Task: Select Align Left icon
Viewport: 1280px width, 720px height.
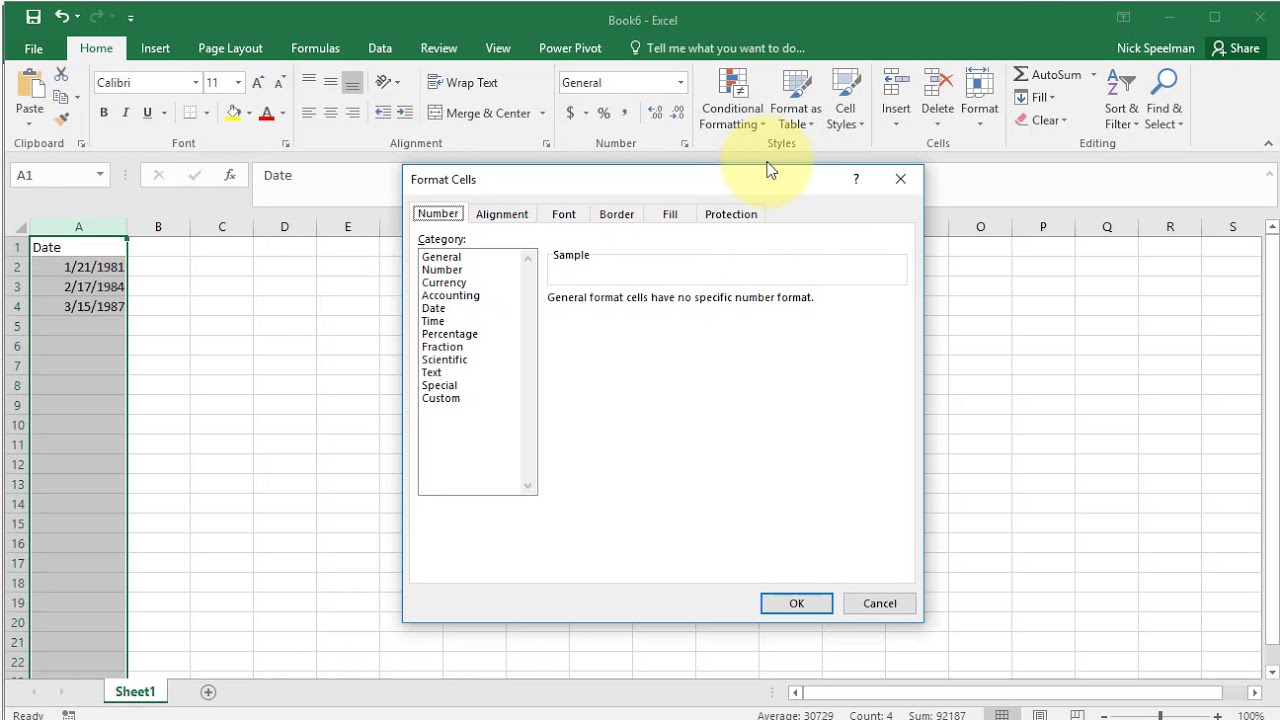Action: 309,113
